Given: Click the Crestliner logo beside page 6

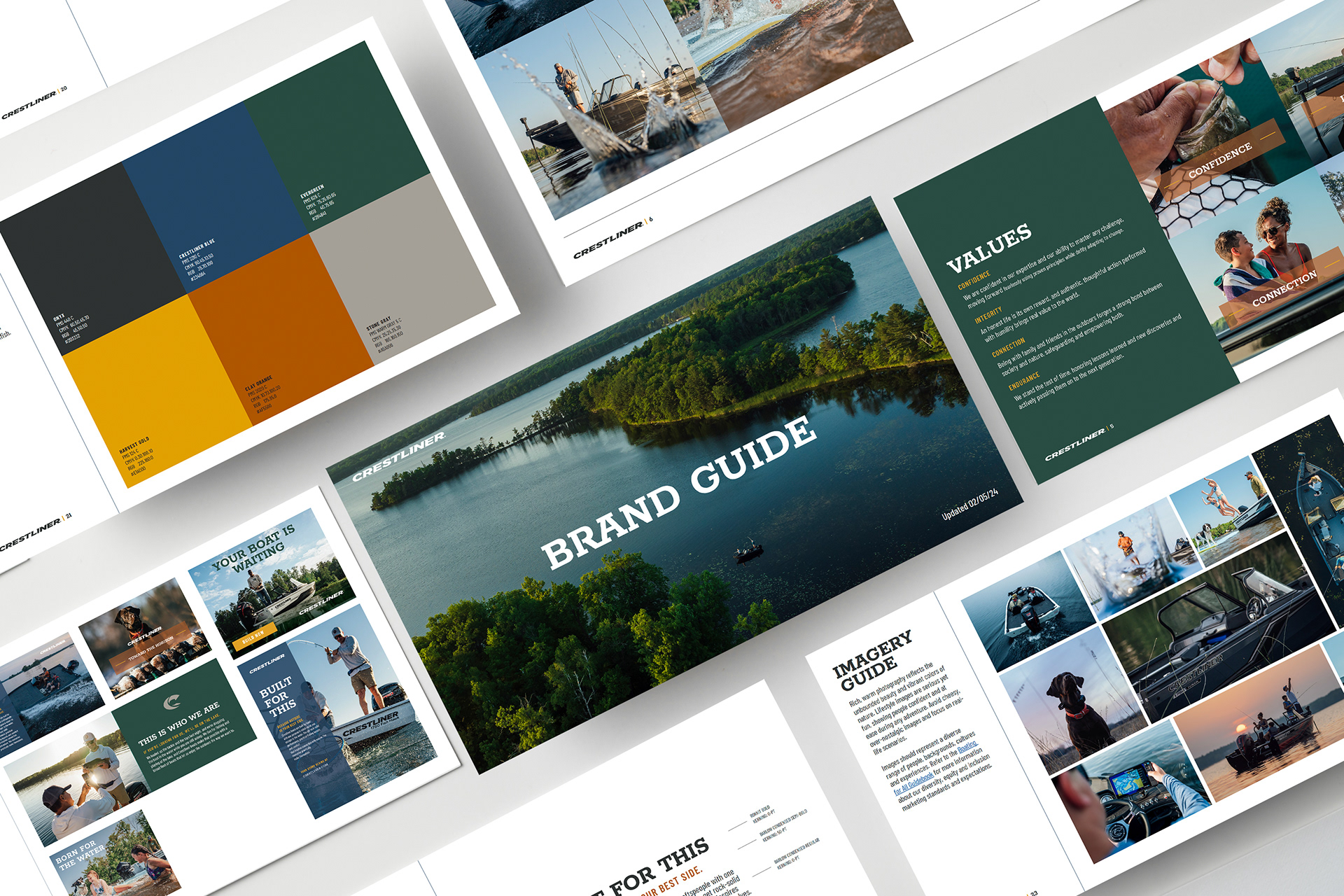Looking at the screenshot, I should click(608, 240).
